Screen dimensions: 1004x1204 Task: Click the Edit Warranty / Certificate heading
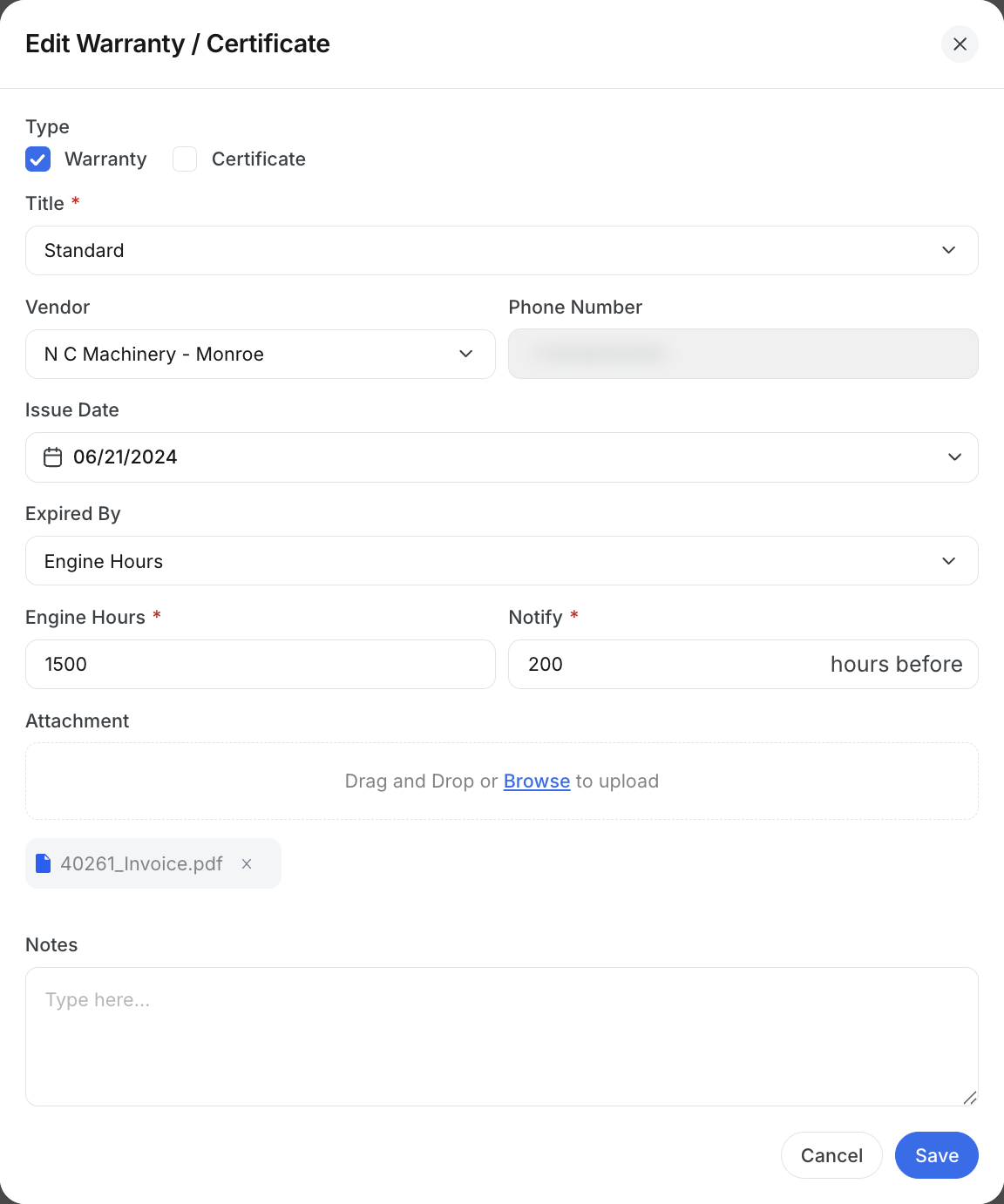(178, 44)
